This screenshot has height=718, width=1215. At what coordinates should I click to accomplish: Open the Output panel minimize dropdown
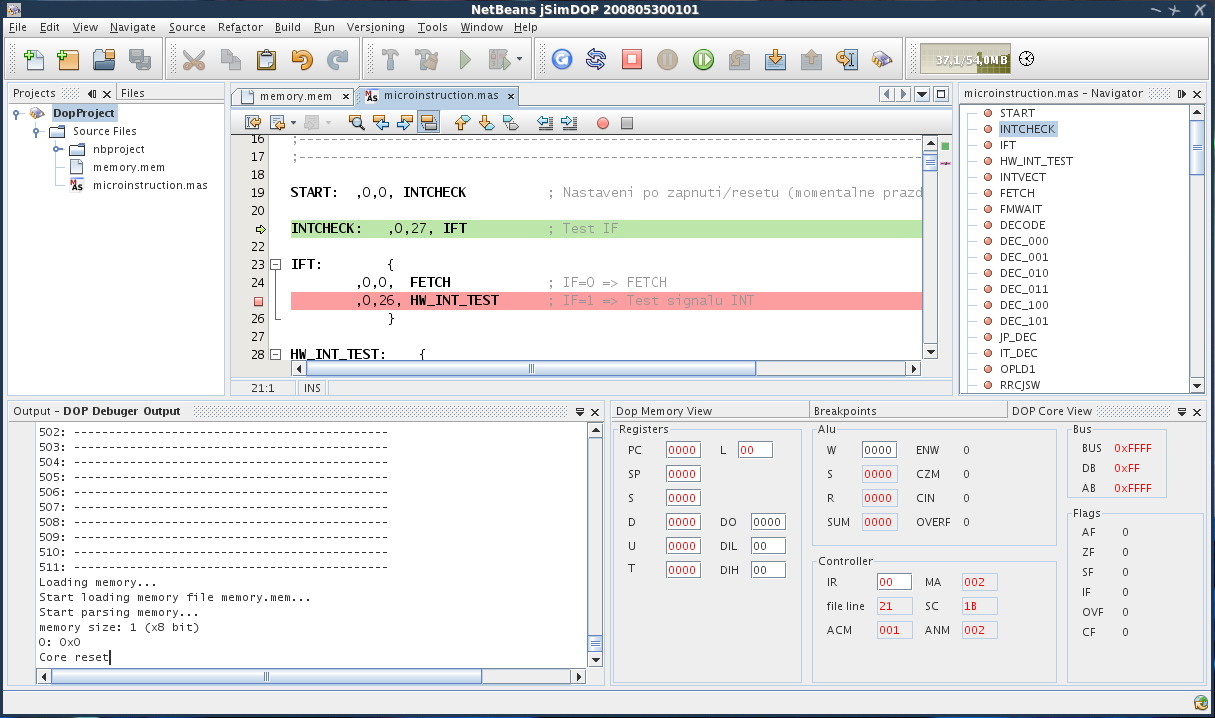tap(580, 412)
